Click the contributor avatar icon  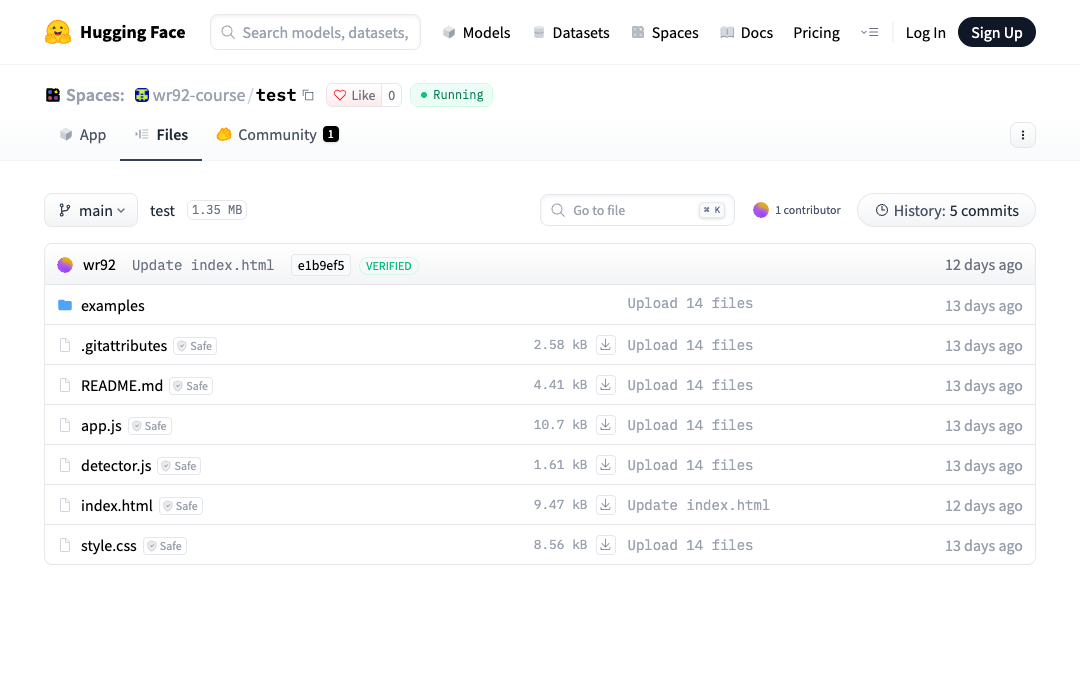pyautogui.click(x=760, y=210)
